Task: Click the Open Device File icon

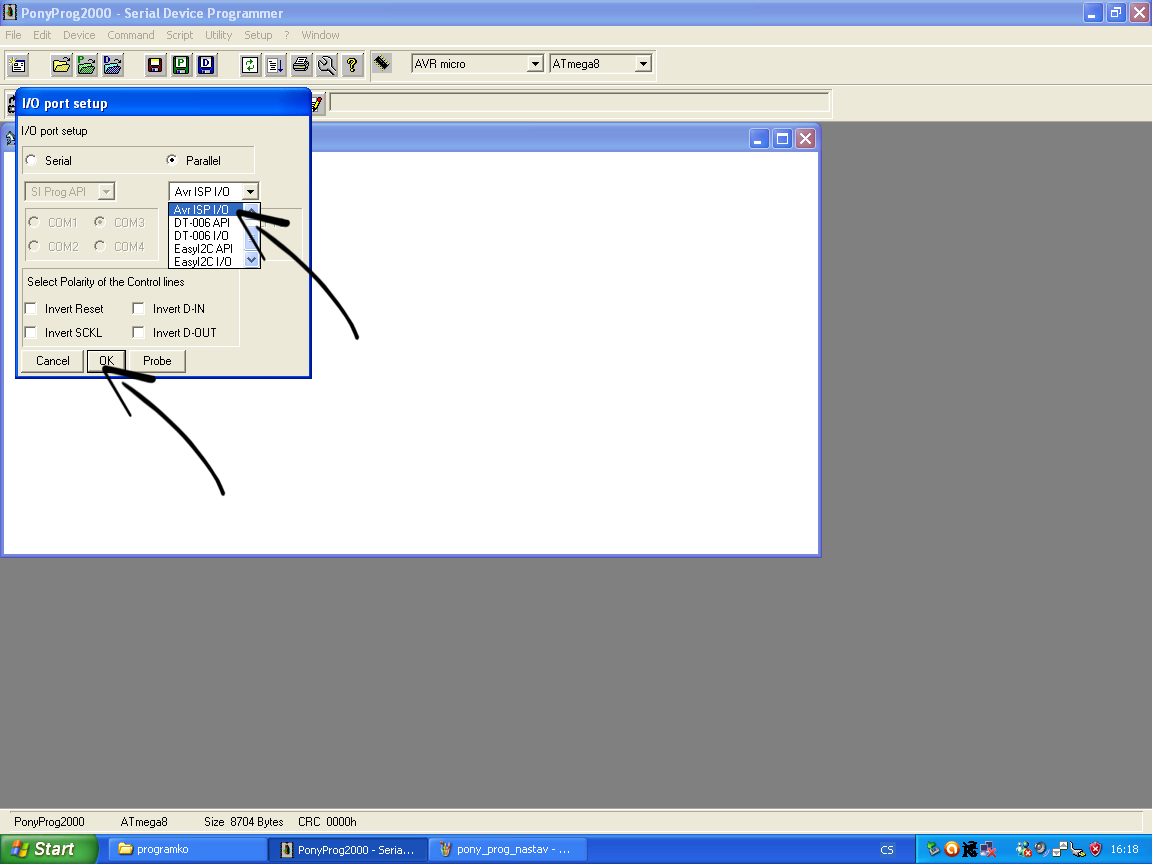Action: click(61, 65)
